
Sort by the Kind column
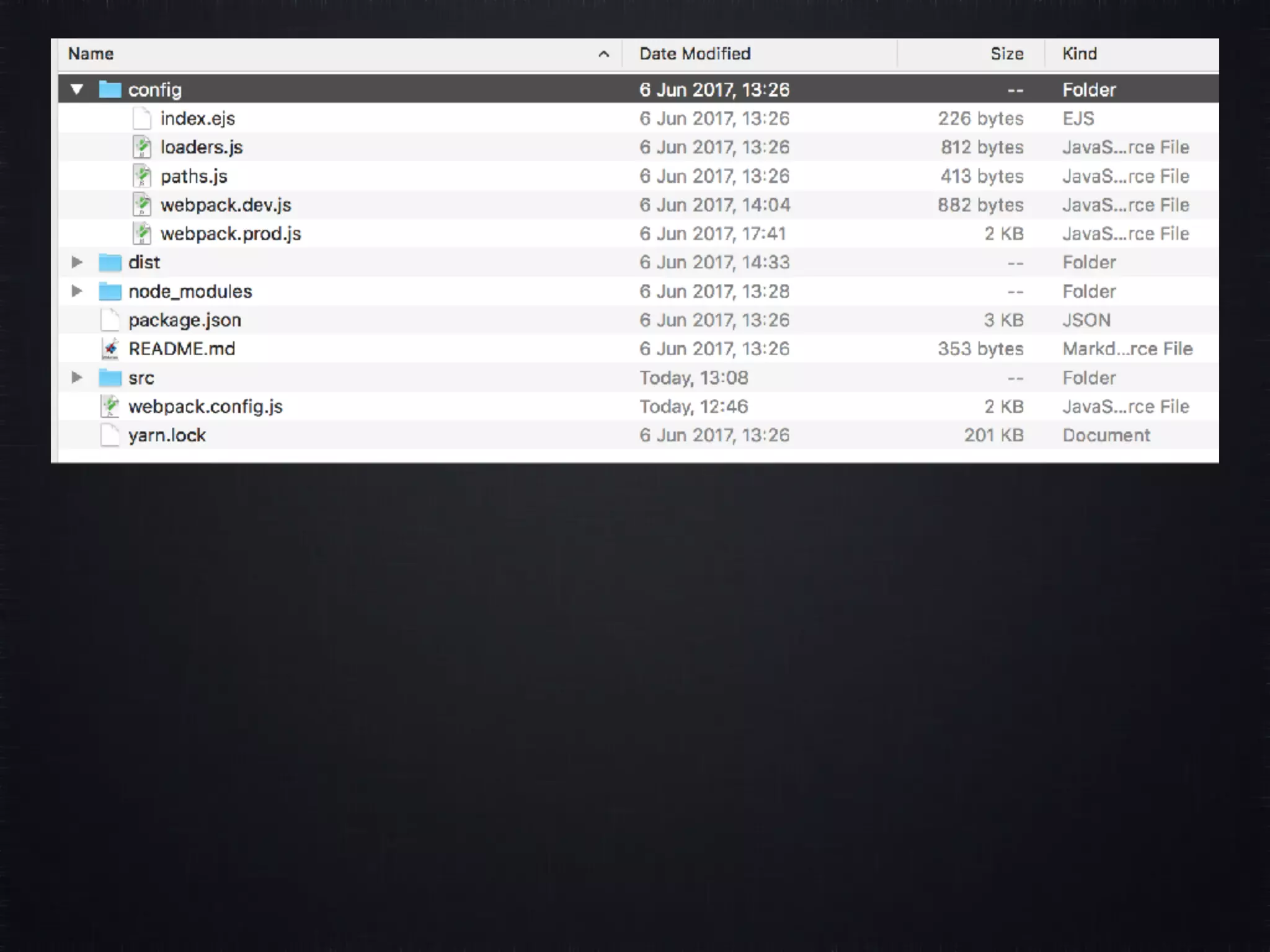coord(1079,54)
